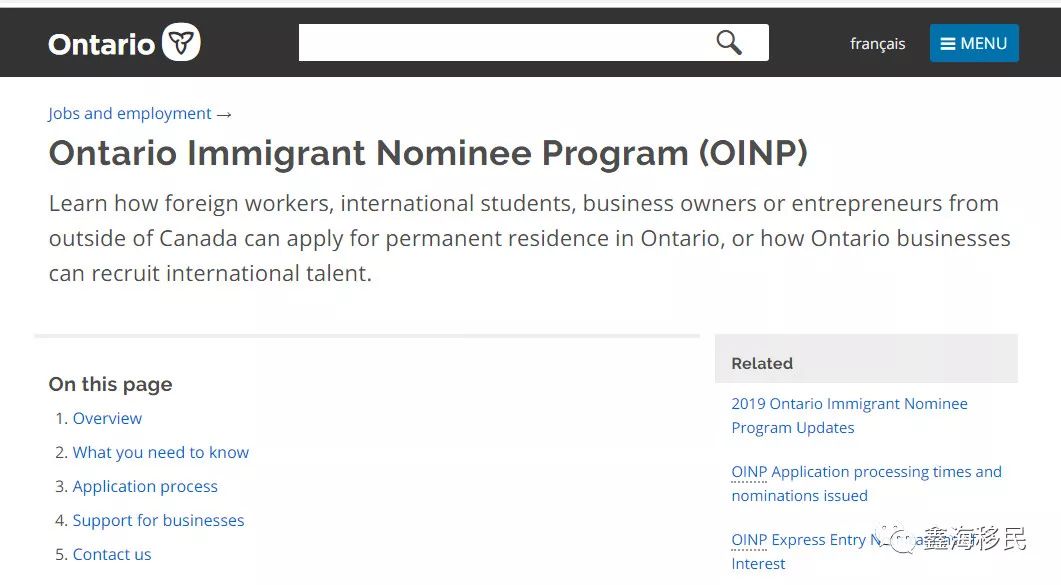1061x585 pixels.
Task: Click the WeChat watermark logo icon
Action: pyautogui.click(x=903, y=541)
